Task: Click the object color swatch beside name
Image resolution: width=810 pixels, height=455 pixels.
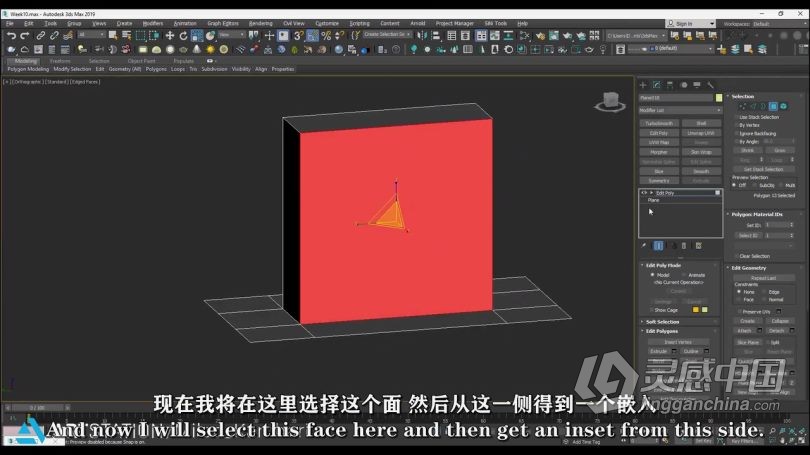Action: pos(719,98)
